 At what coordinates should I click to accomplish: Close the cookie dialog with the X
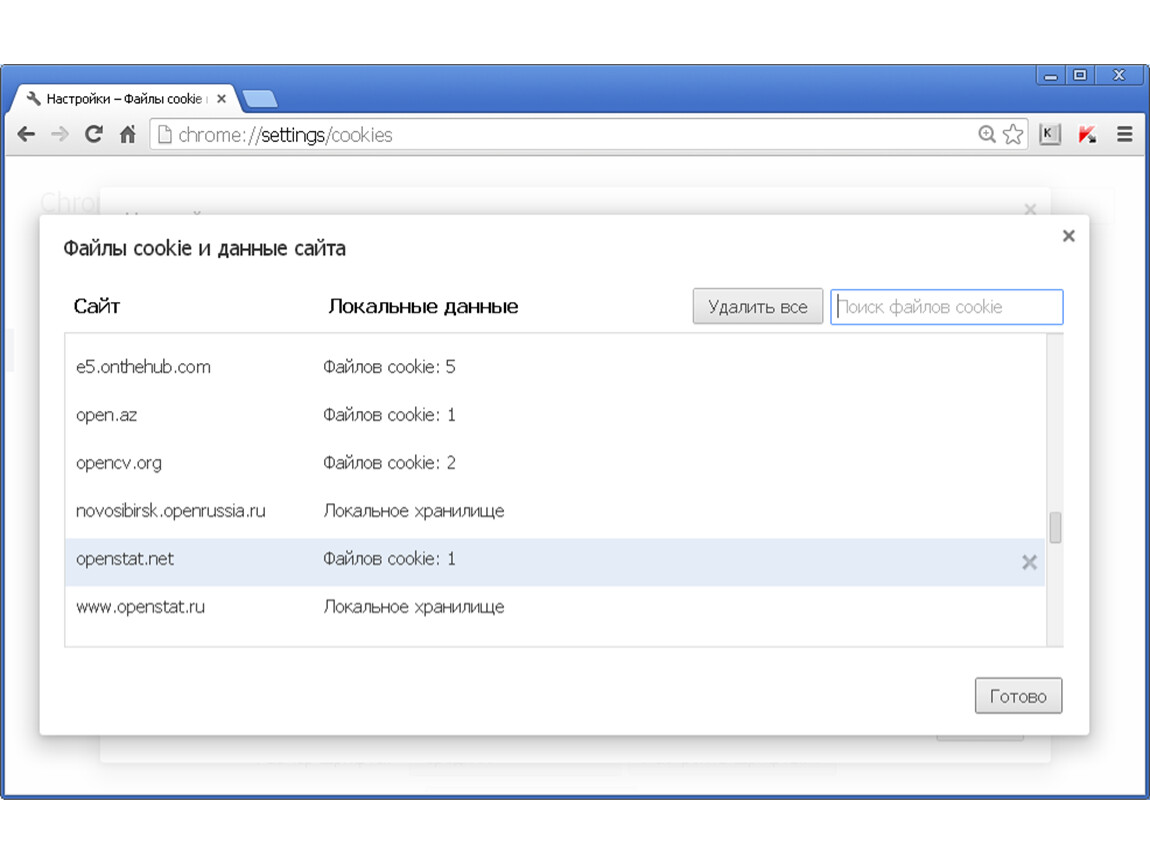tap(1069, 235)
